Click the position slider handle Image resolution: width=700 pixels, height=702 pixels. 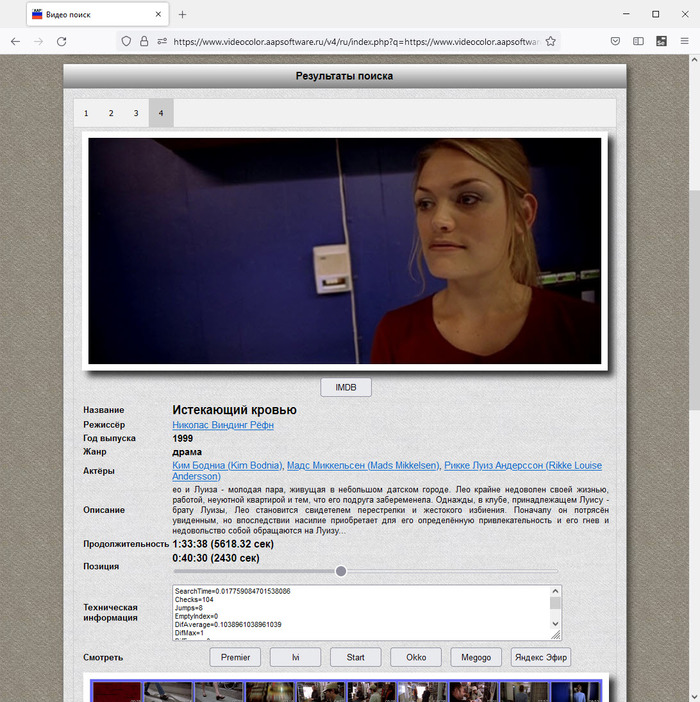[x=341, y=571]
